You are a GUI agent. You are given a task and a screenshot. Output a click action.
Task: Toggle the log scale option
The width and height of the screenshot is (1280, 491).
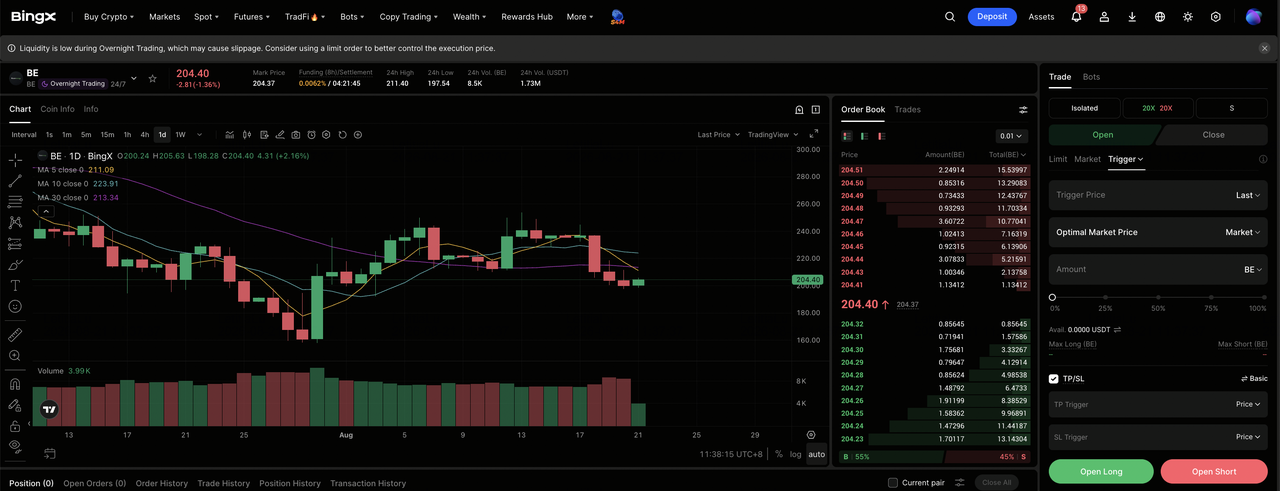(795, 454)
